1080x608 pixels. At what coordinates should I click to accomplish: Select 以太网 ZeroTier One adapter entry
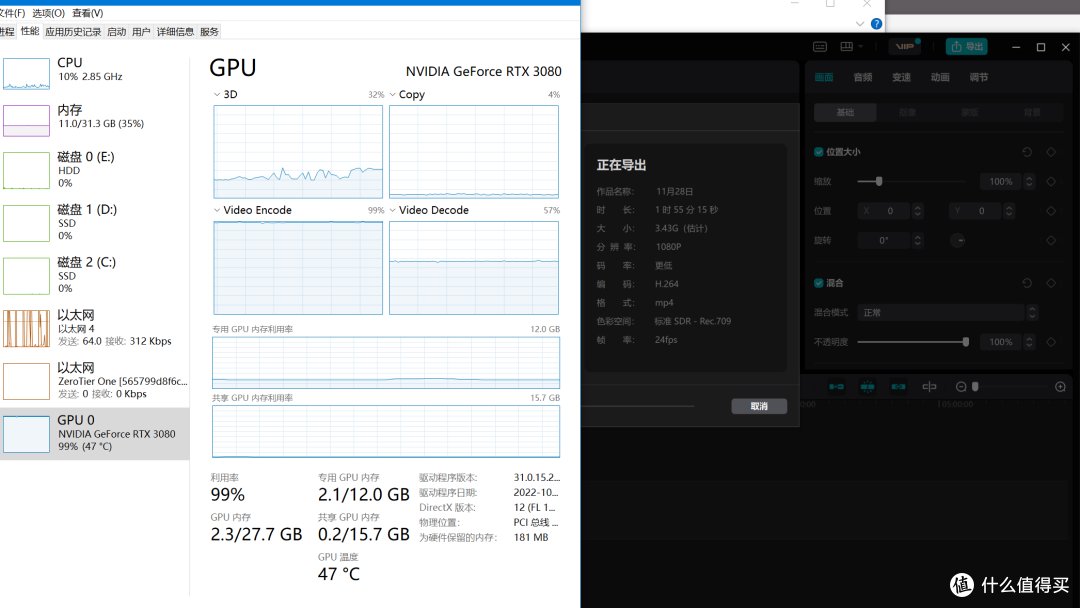click(94, 380)
